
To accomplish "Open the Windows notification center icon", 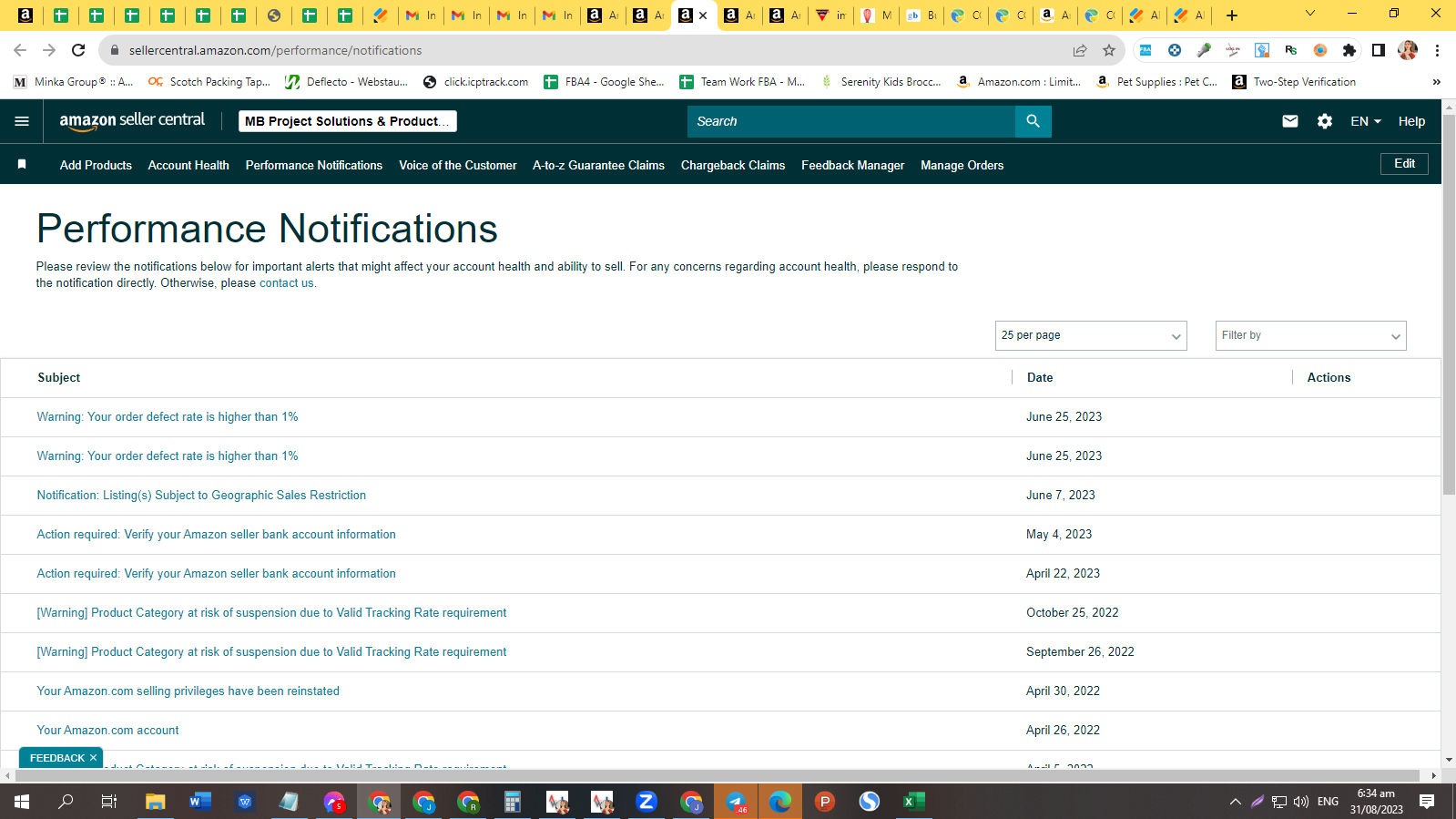I will coord(1427,802).
